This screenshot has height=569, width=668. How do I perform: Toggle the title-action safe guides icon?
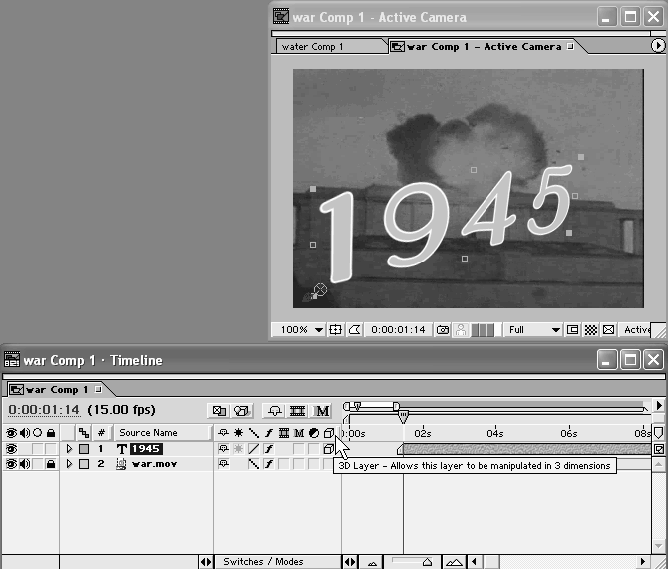click(335, 329)
